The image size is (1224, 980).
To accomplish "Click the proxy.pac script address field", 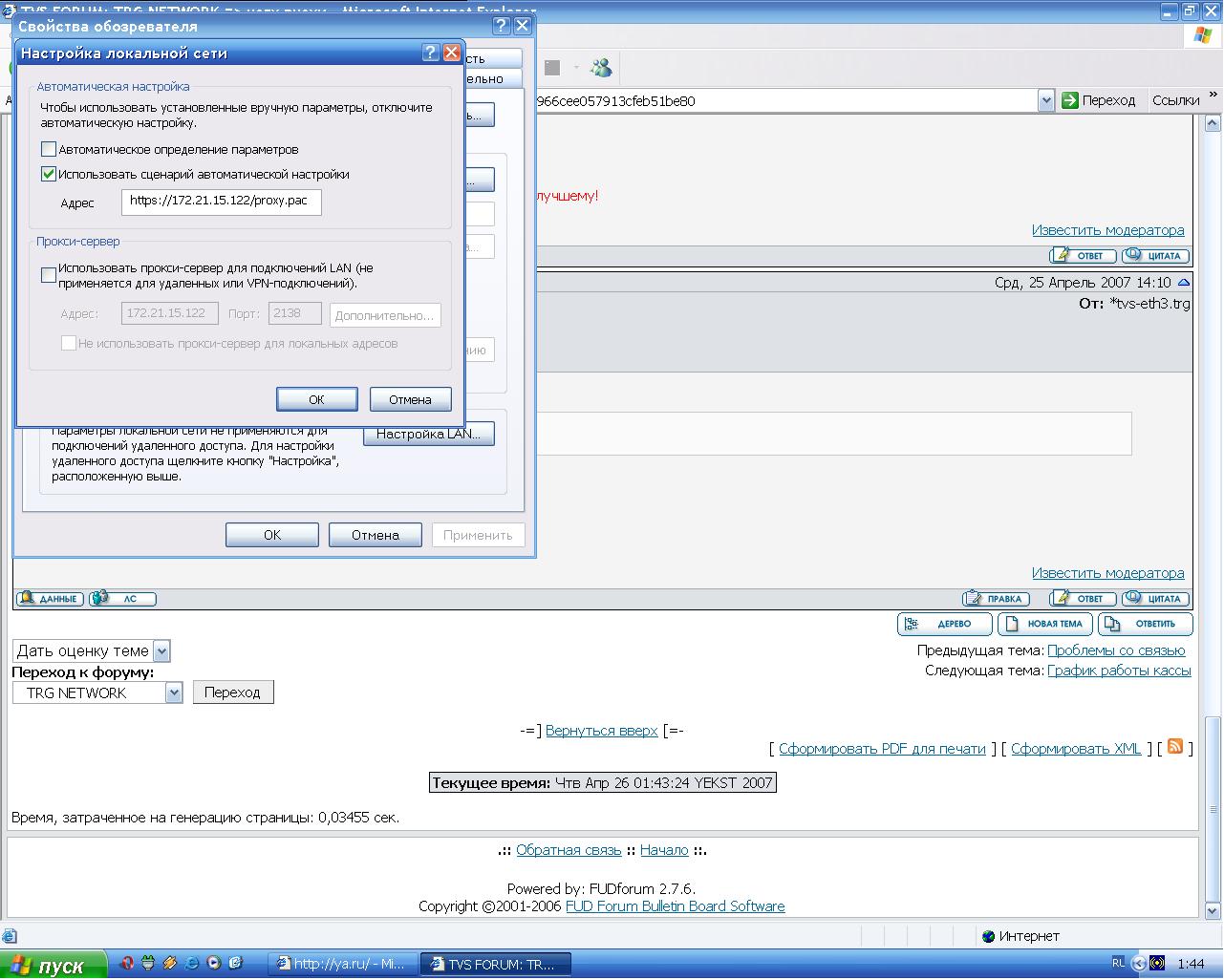I will (221, 202).
